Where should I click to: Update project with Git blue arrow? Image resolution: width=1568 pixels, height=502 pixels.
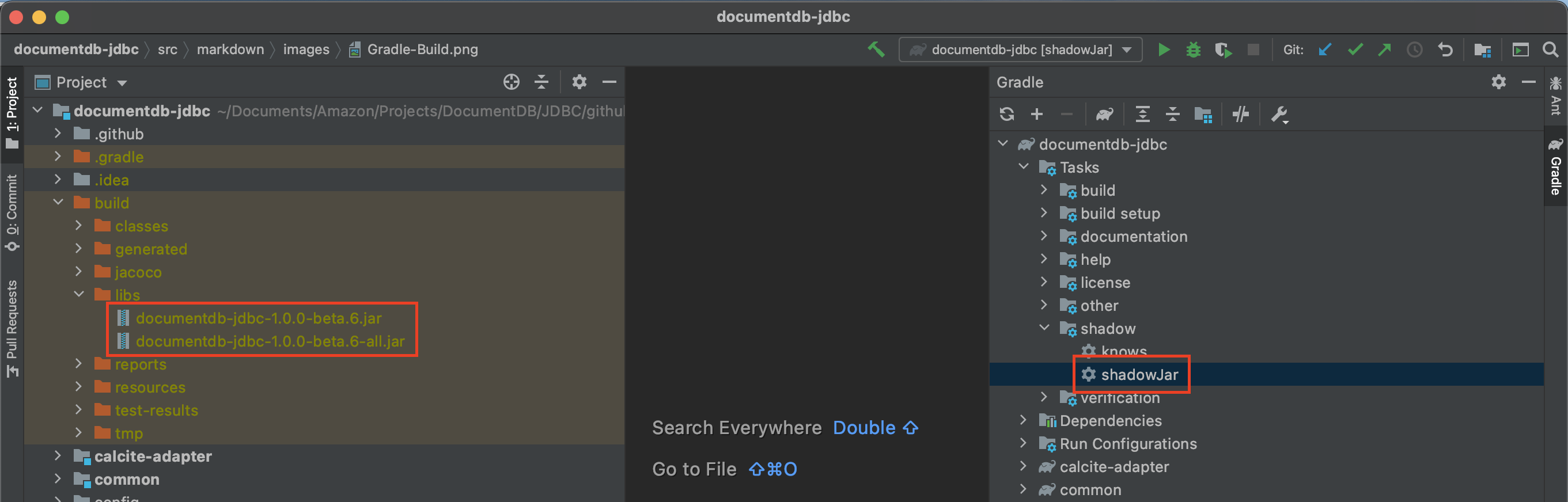[x=1324, y=50]
